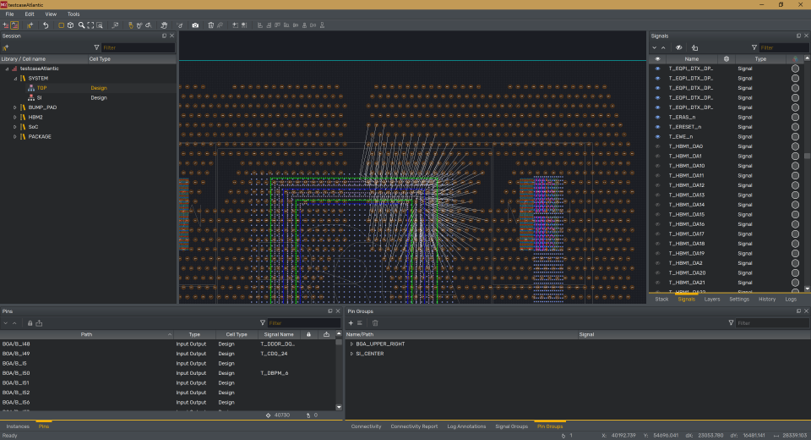This screenshot has height=440, width=811.
Task: Click the undo arrow in the toolbar
Action: pos(45,25)
